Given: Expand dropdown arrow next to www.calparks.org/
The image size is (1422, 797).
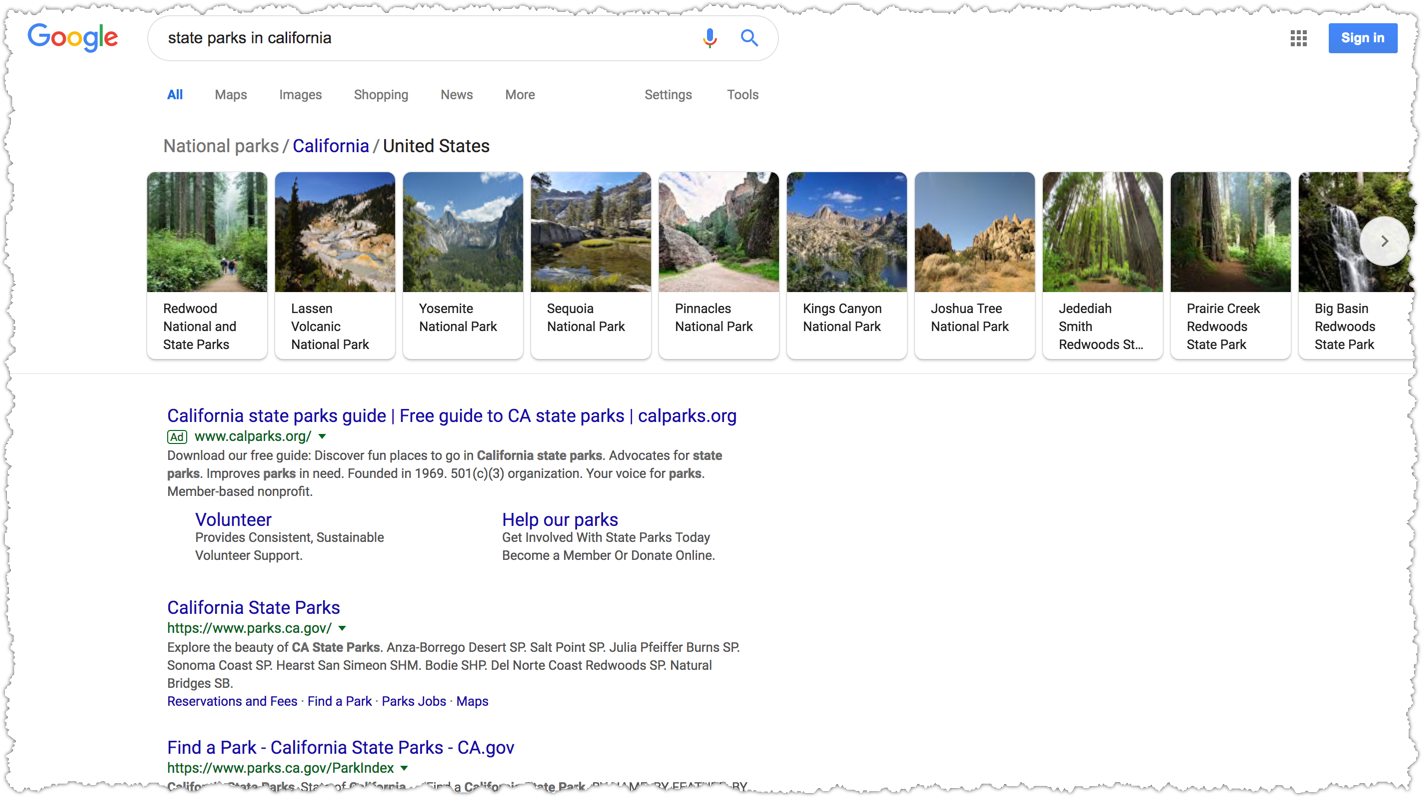Looking at the screenshot, I should point(322,437).
